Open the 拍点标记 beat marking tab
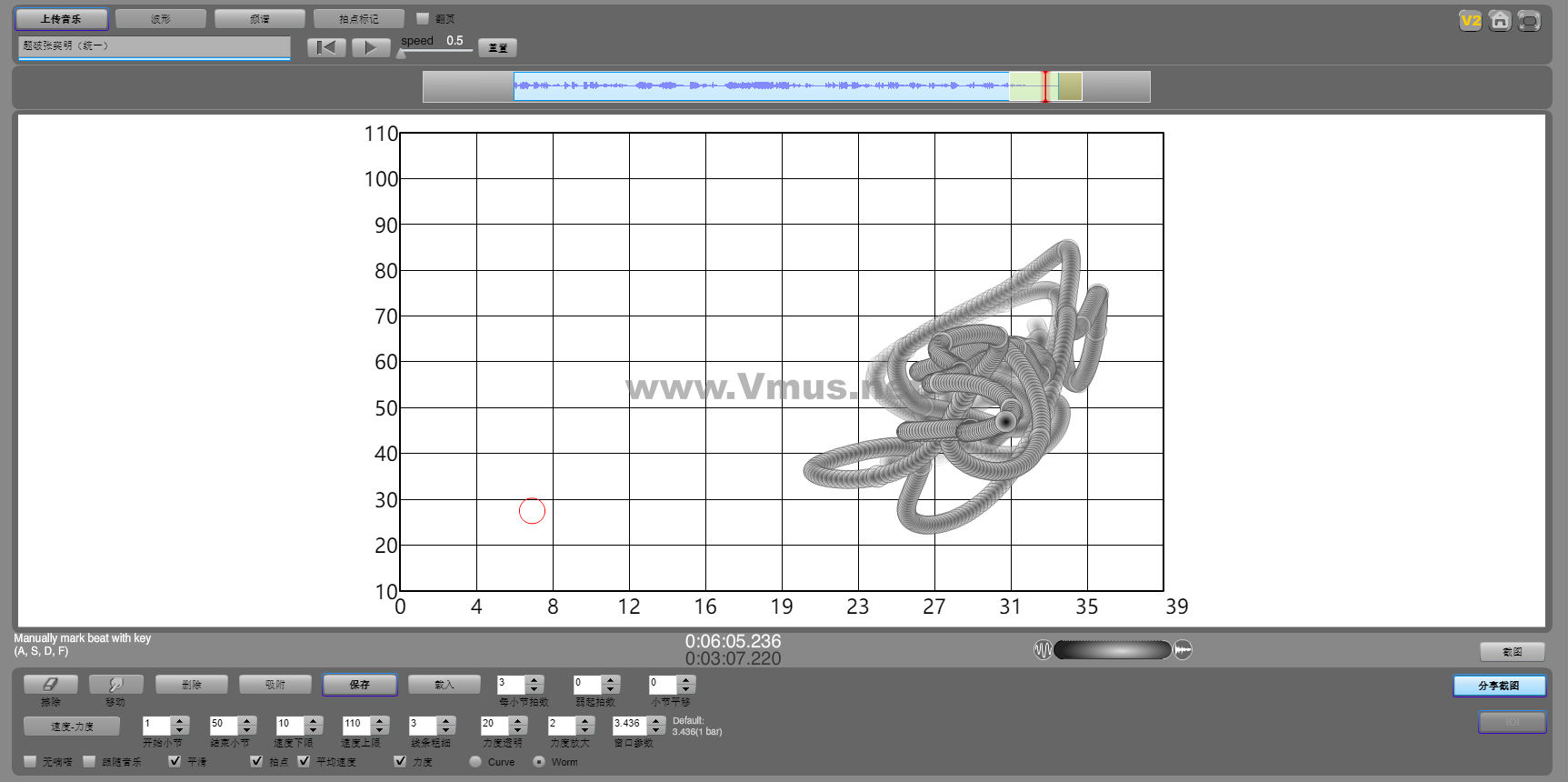 click(x=359, y=19)
